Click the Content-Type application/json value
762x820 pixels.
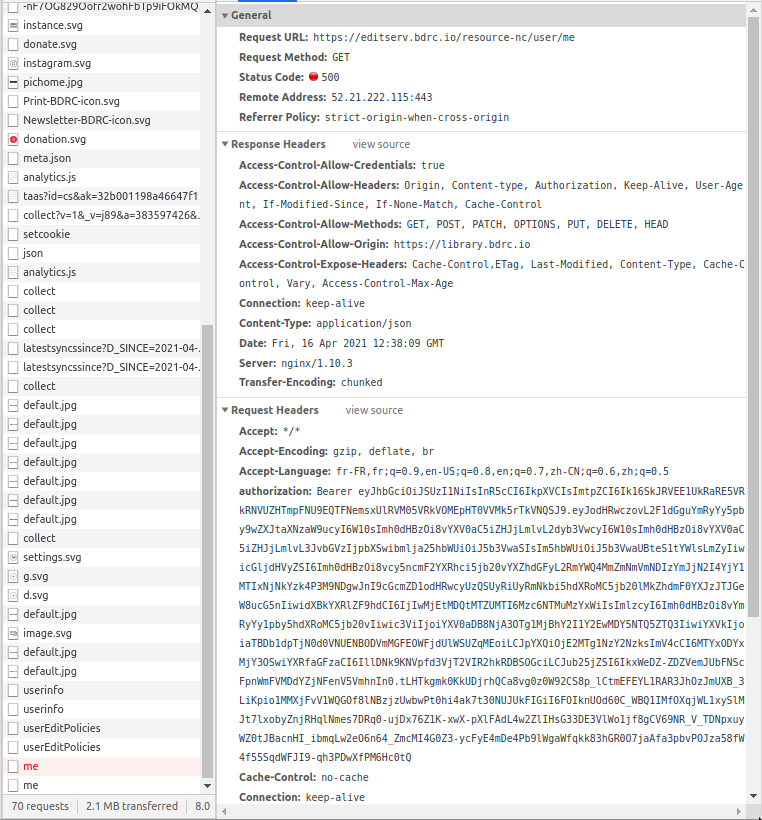coord(363,323)
